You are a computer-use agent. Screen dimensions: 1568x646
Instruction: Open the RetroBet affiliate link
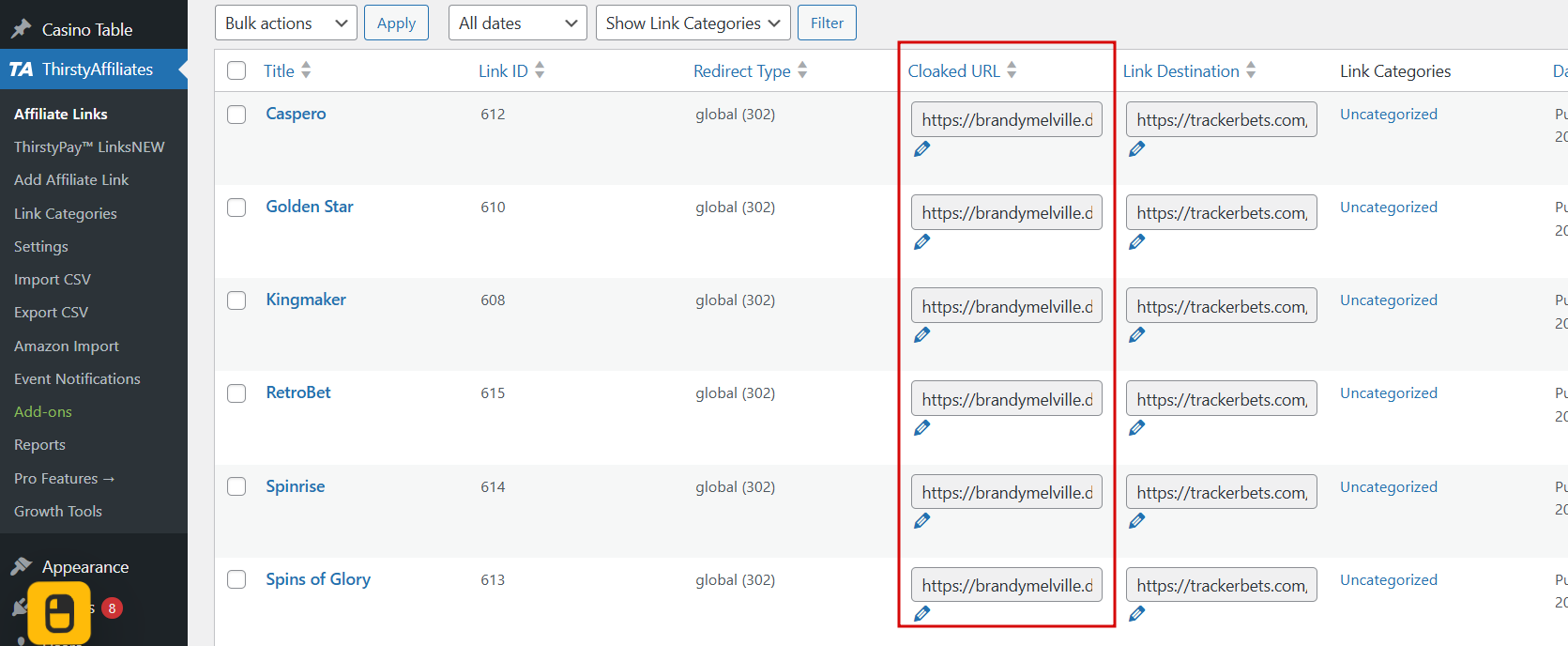[x=298, y=392]
